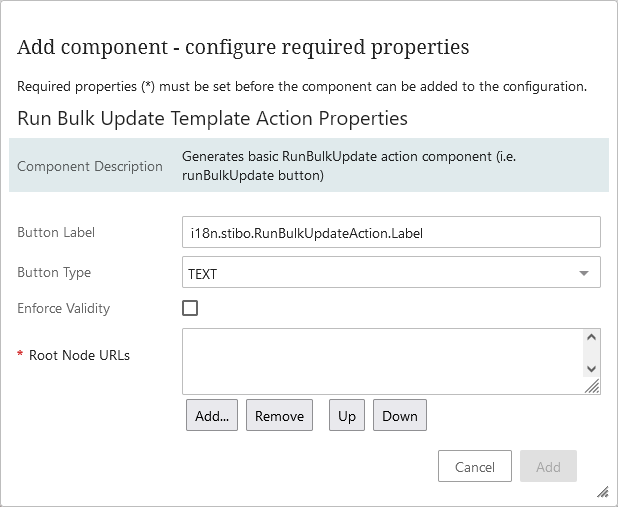Click the Root Node URLs required label
This screenshot has width=618, height=507.
[79, 355]
